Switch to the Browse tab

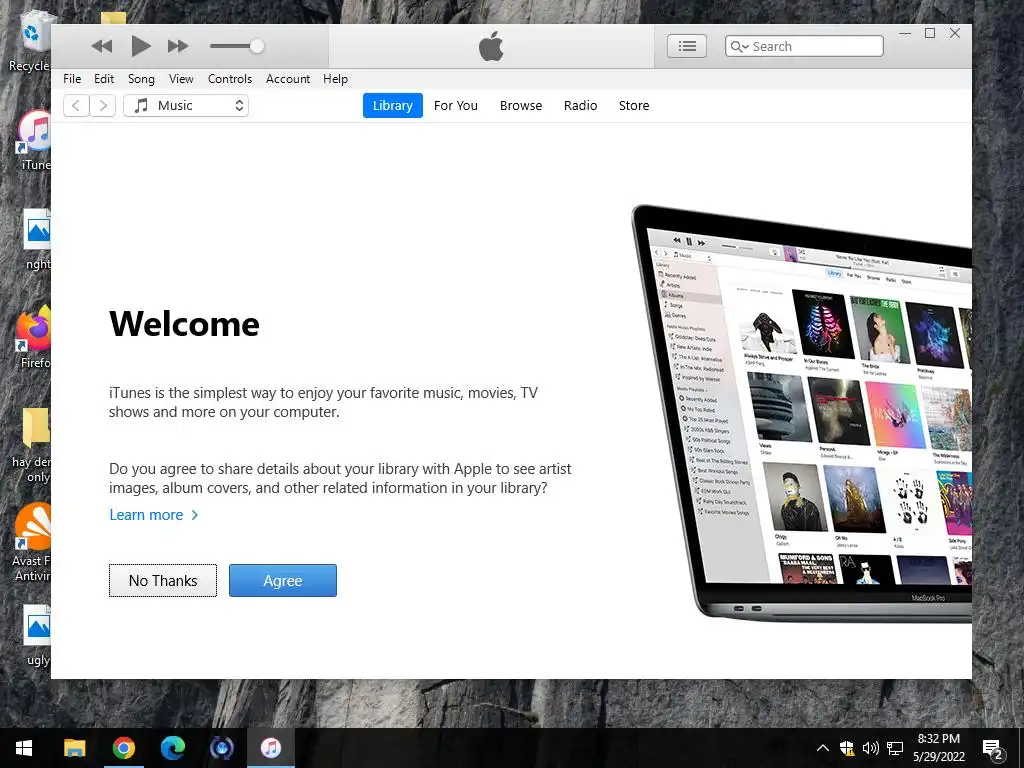(x=520, y=106)
